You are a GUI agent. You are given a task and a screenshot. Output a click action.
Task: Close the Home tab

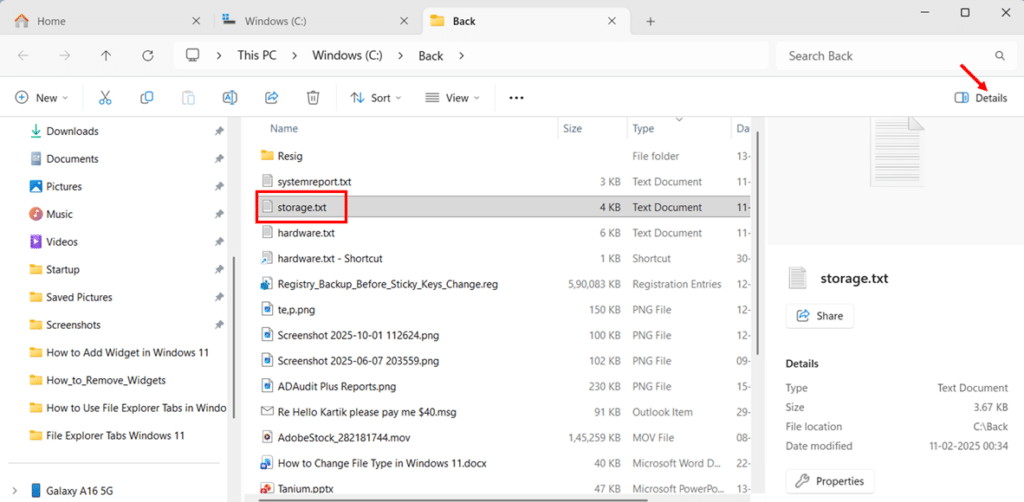pyautogui.click(x=195, y=21)
